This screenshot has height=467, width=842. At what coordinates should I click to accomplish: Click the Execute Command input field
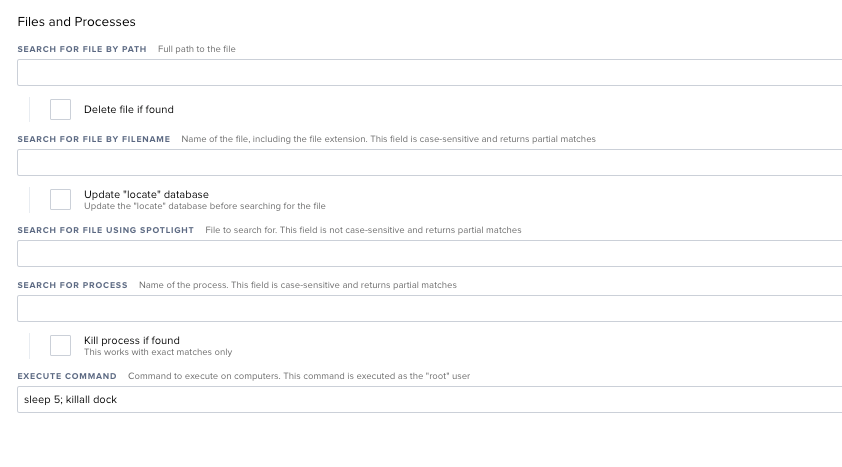click(430, 399)
